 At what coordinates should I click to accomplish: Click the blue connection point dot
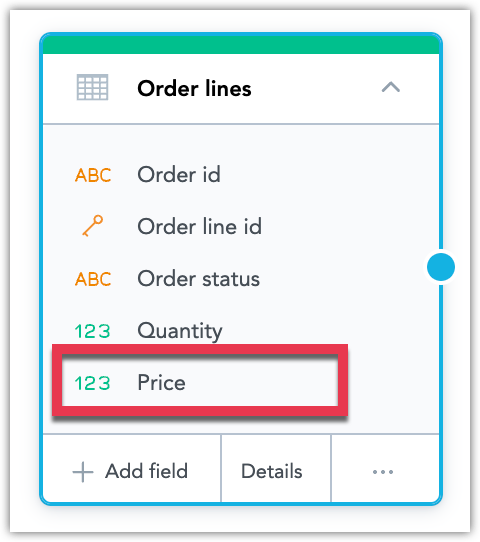point(441,267)
